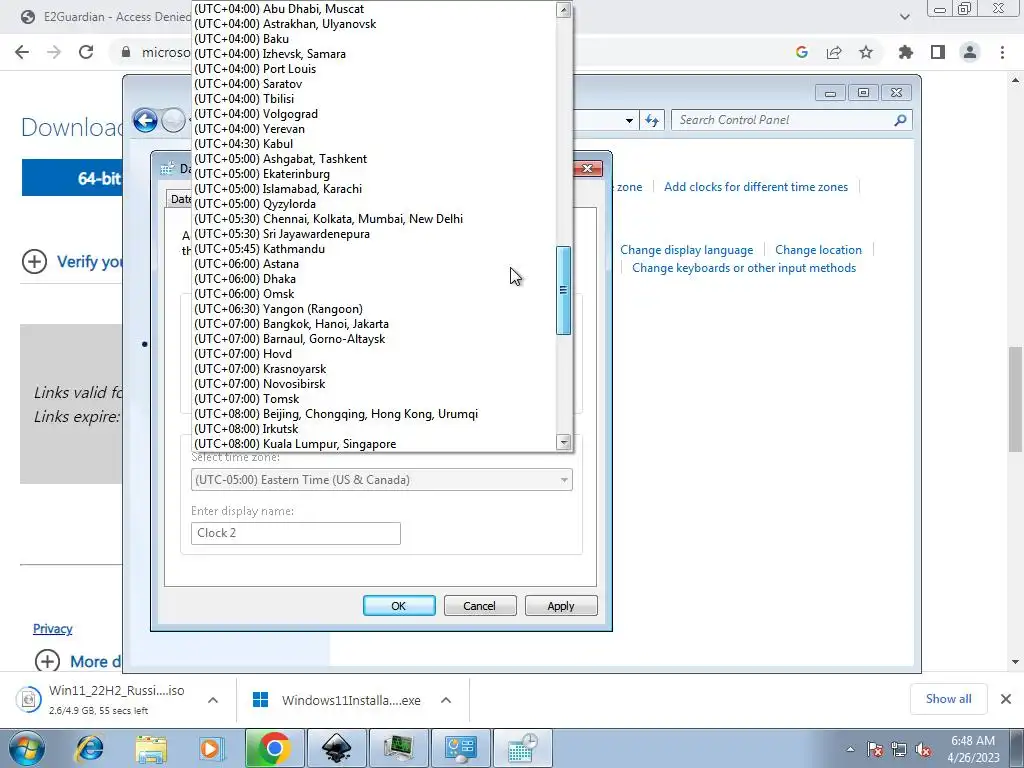Pick (UTC+04:00) Izhevsk, Samara entry

point(374,54)
